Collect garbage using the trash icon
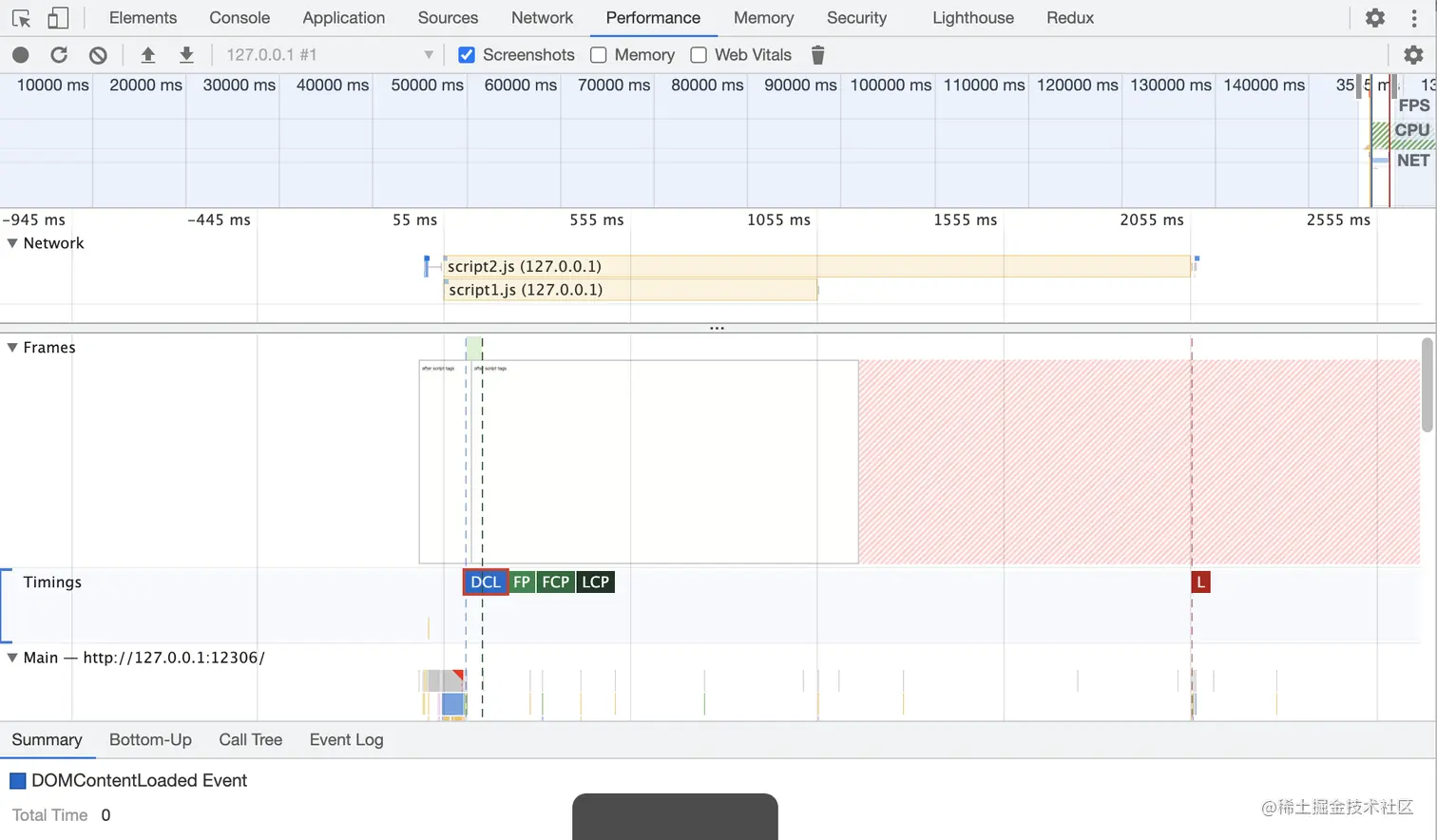 pos(817,55)
